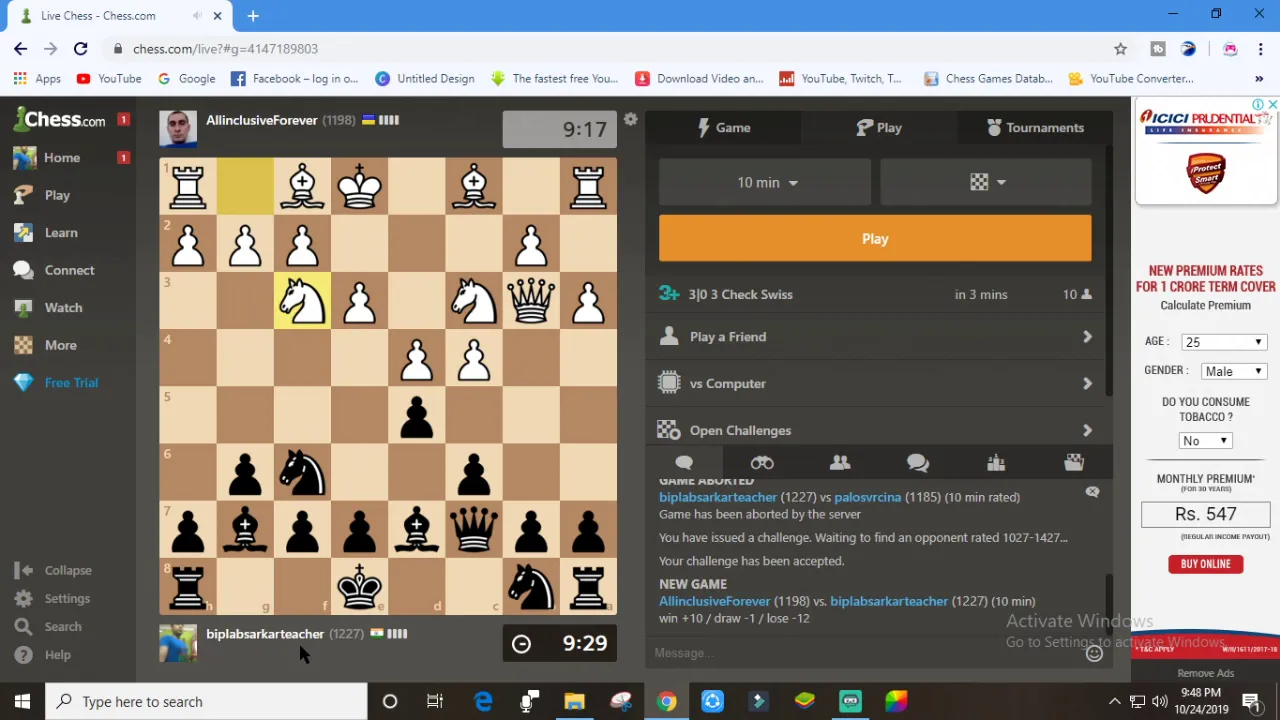
Task: Click Free Trial diamond link
Action: pyautogui.click(x=70, y=383)
